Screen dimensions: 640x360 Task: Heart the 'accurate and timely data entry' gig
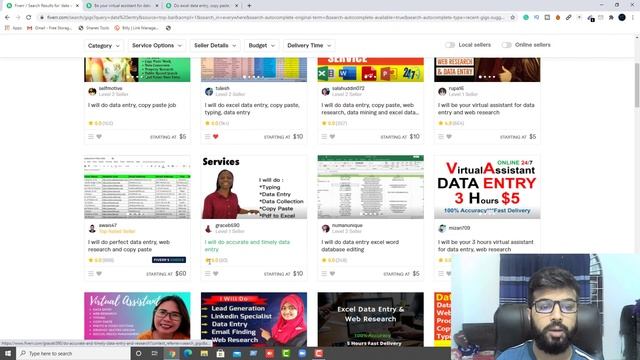pyautogui.click(x=216, y=274)
